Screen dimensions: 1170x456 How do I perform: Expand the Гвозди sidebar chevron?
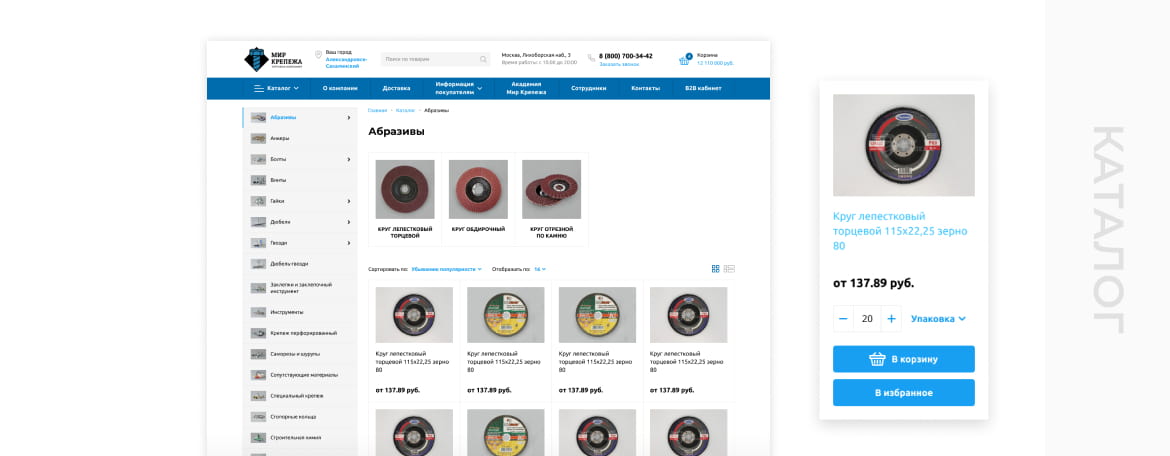348,243
